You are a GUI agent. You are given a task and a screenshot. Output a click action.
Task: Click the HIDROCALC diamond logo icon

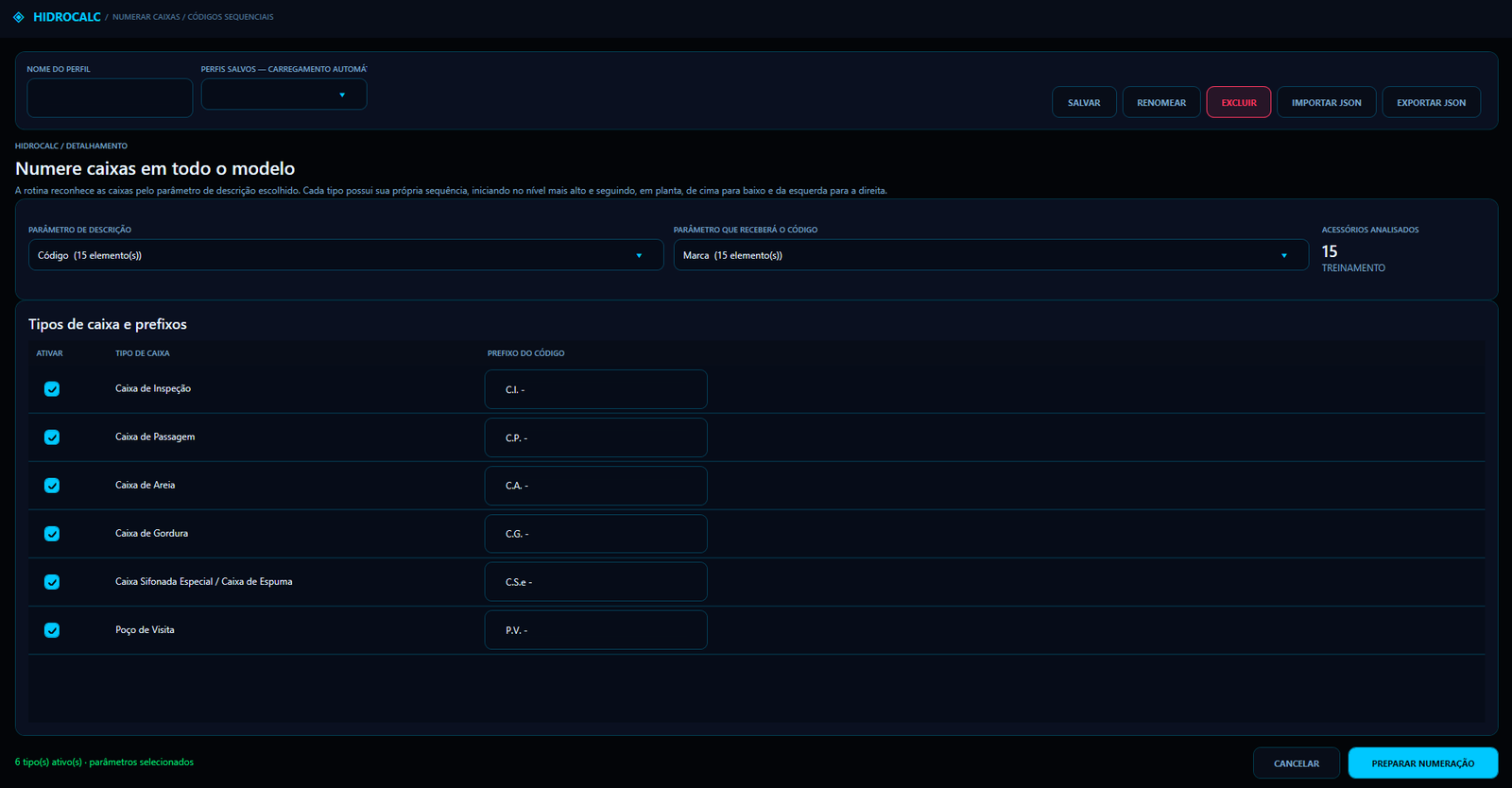tap(19, 17)
